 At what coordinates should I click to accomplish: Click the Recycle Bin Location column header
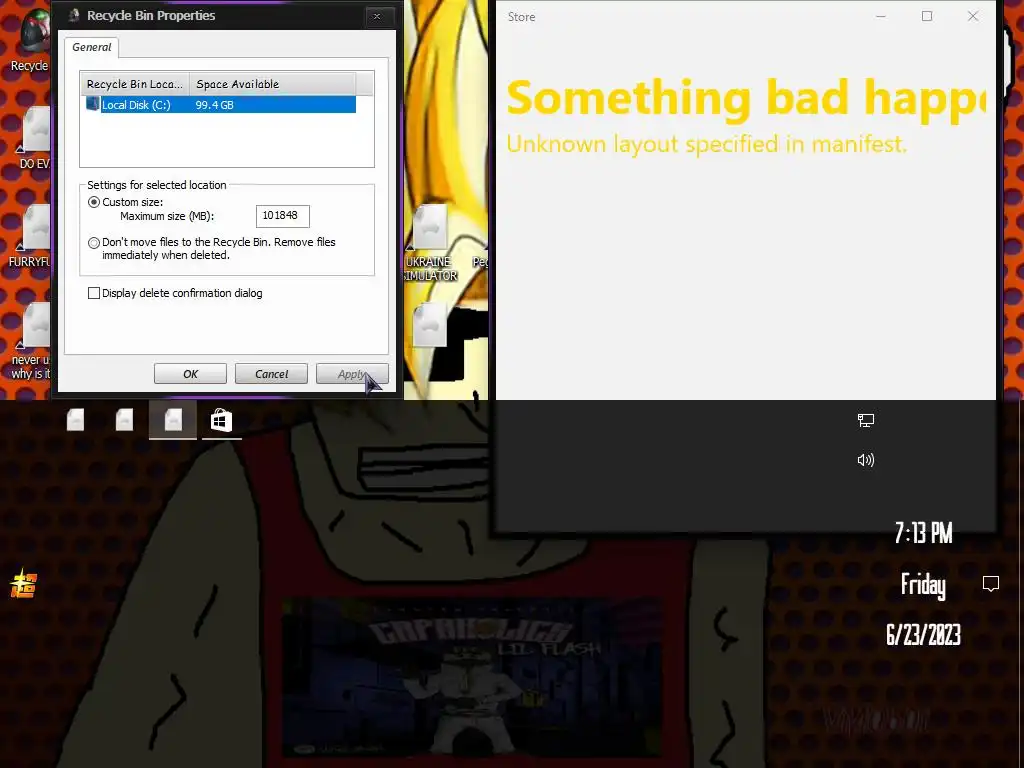pyautogui.click(x=135, y=84)
